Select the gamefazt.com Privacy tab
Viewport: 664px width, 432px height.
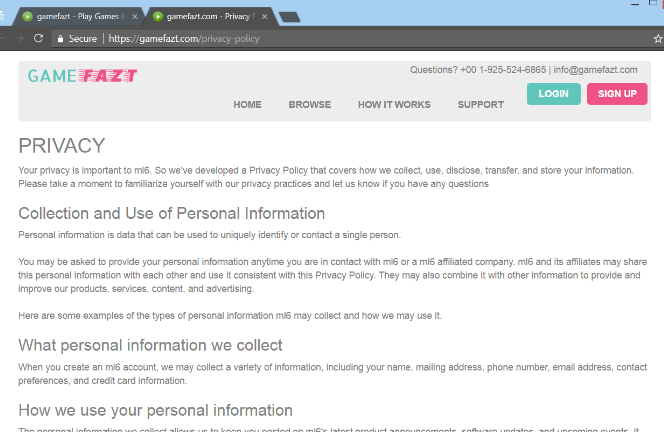click(x=210, y=17)
